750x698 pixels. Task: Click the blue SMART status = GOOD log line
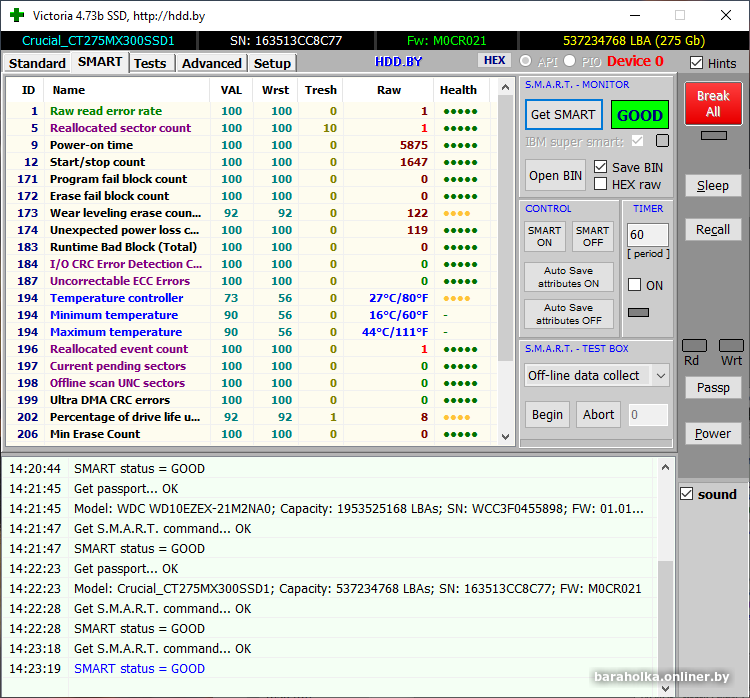[330, 668]
